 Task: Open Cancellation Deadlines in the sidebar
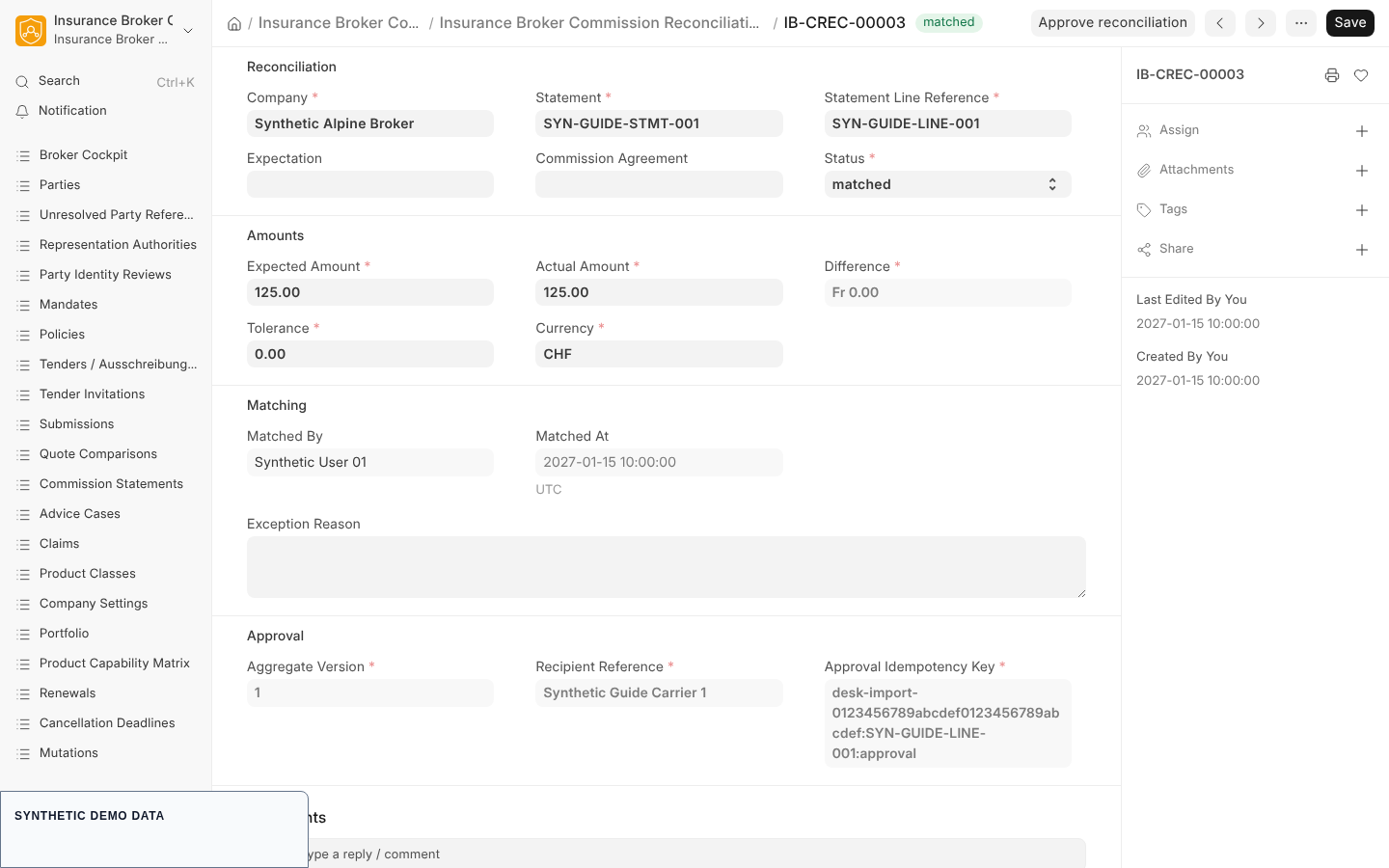coord(106,723)
